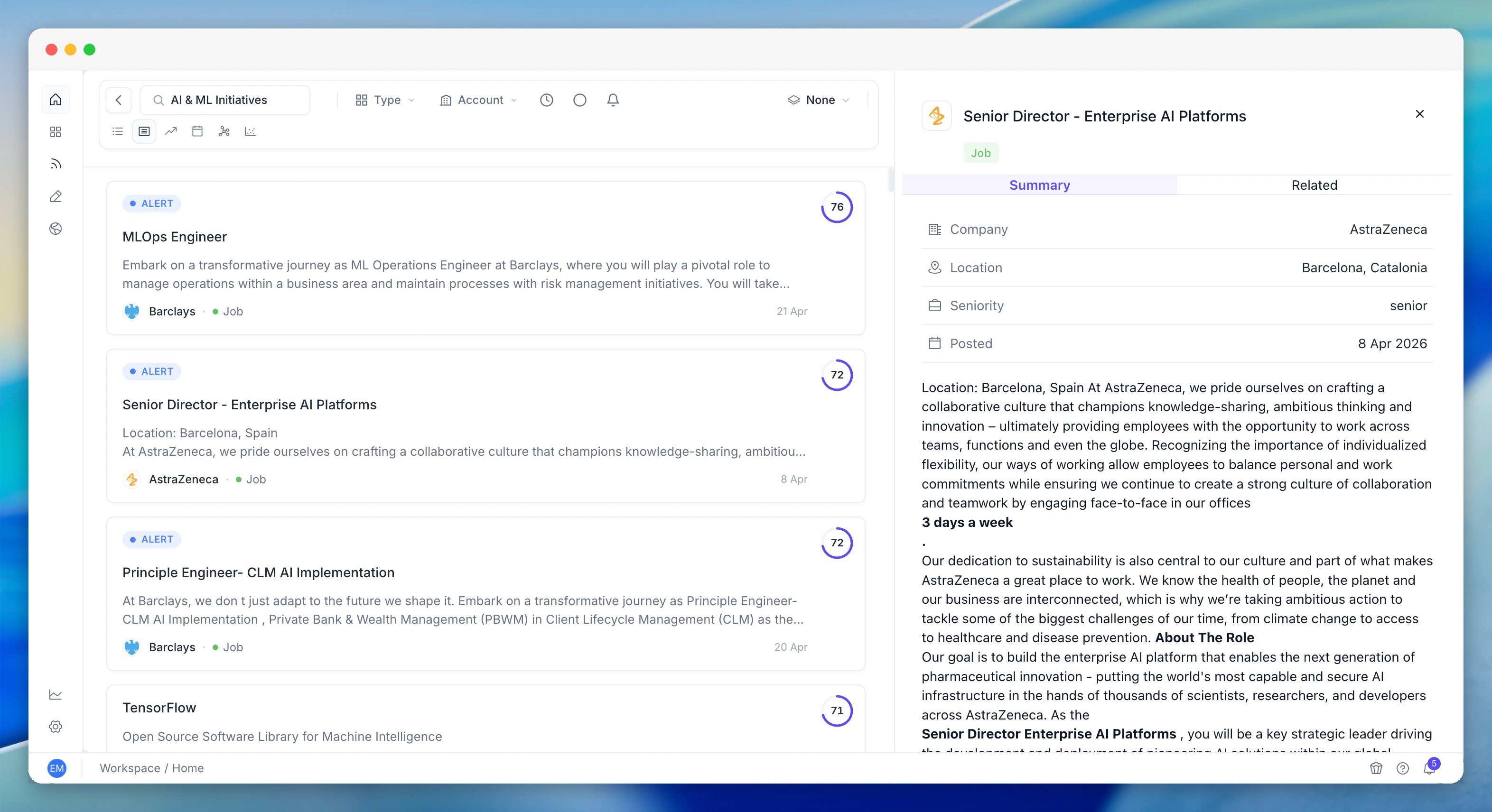Open the Account filter dropdown
Screen dimensions: 1492x812
[478, 100]
